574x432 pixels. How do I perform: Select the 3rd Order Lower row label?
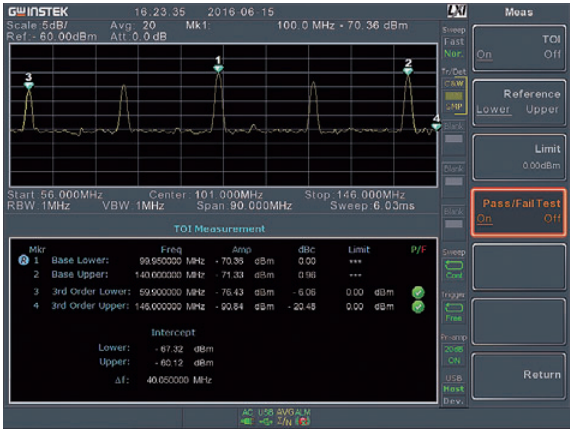(91, 292)
